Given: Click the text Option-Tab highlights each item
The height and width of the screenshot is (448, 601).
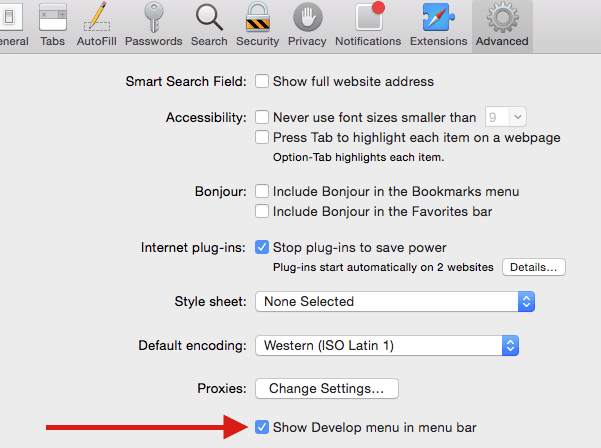Looking at the screenshot, I should (358, 158).
